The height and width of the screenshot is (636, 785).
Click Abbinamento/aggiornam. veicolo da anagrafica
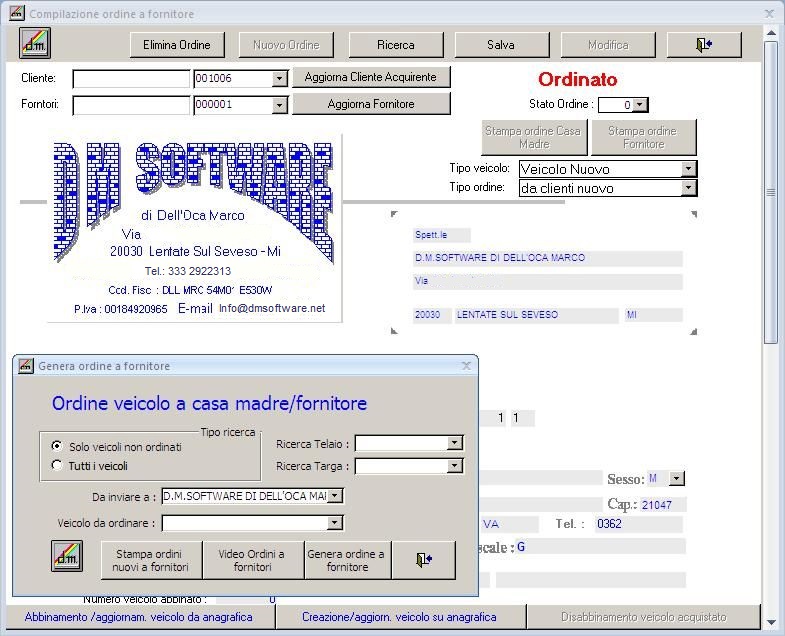point(140,617)
